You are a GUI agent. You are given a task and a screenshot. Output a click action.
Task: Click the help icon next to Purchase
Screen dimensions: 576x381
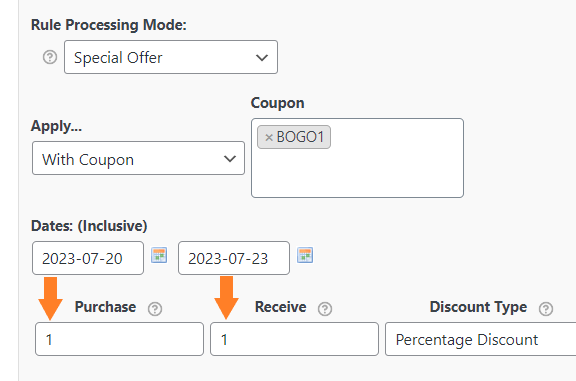coord(155,309)
